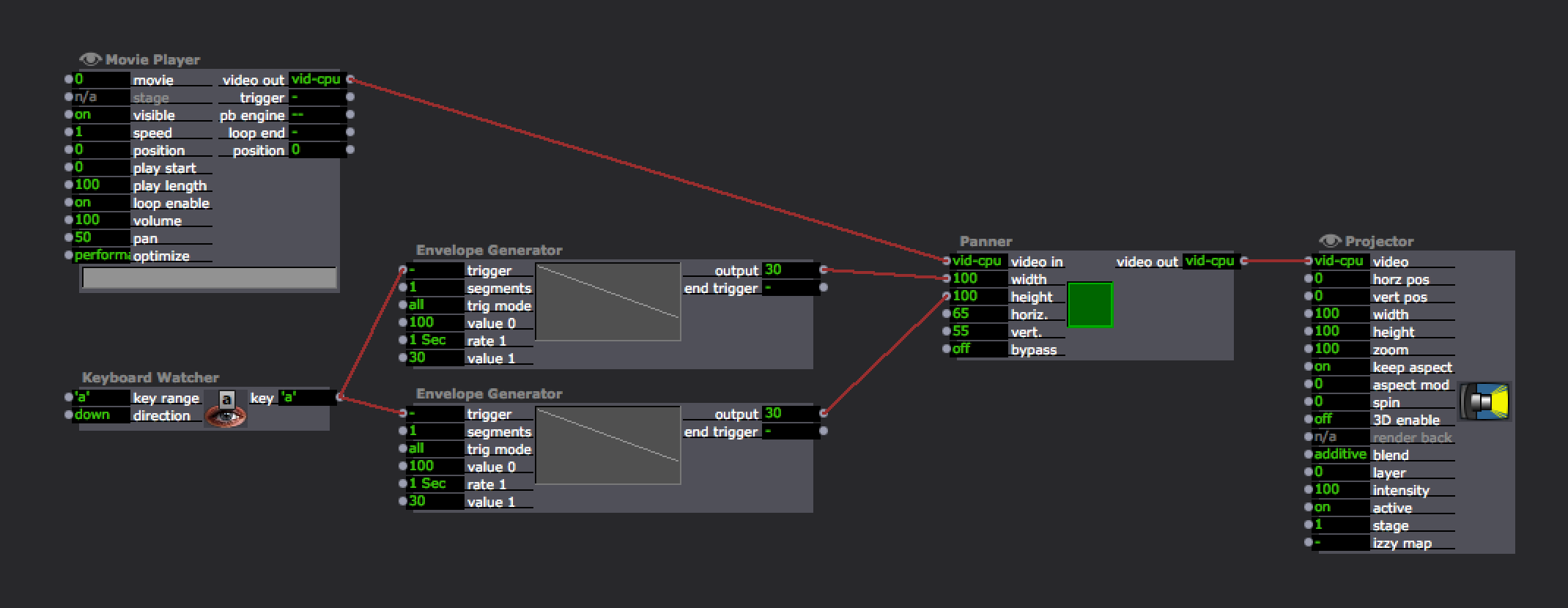Click the Projector eye icon

[1330, 241]
